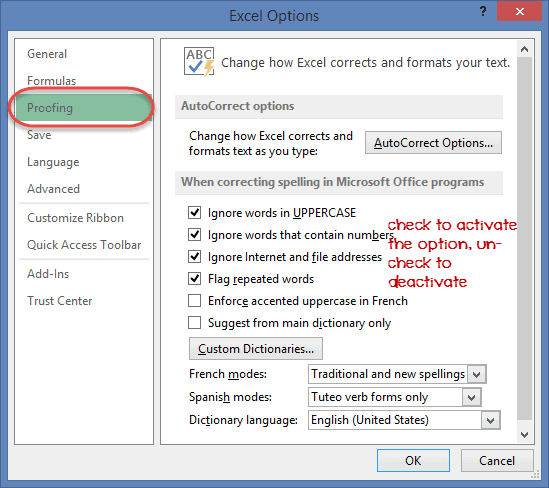This screenshot has width=549, height=488.
Task: Click the vertical scrollbar thumb
Action: point(524,238)
